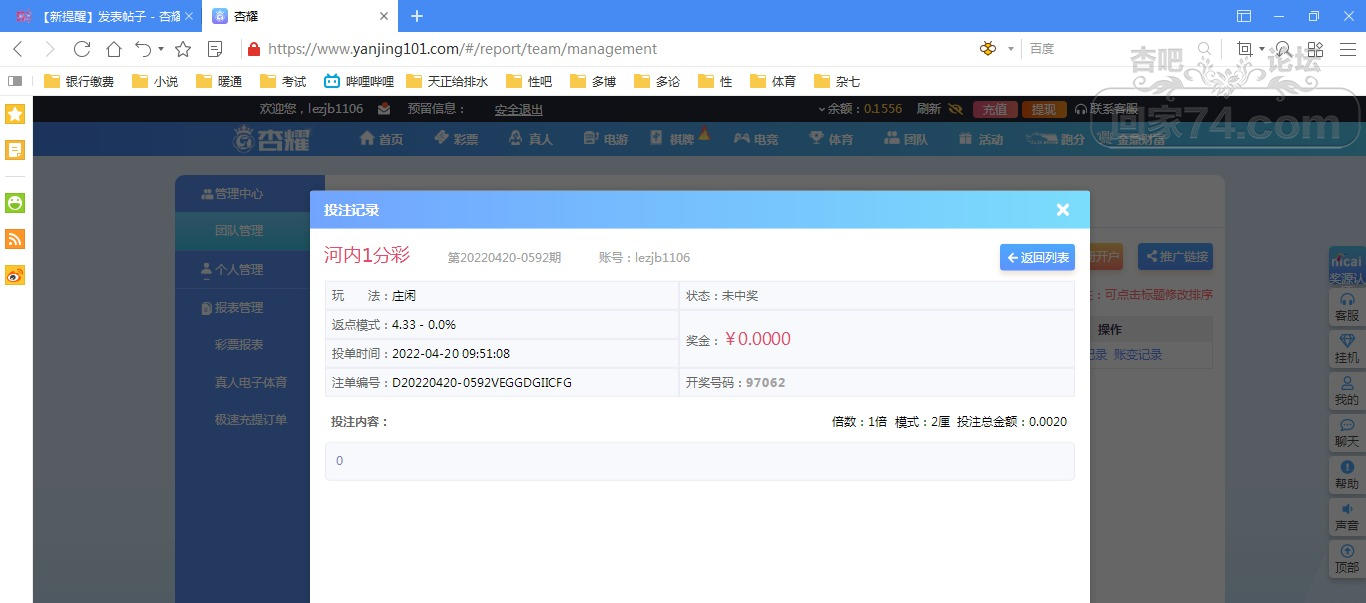The width and height of the screenshot is (1366, 603).
Task: Close the 杏耀 tab
Action: point(384,16)
